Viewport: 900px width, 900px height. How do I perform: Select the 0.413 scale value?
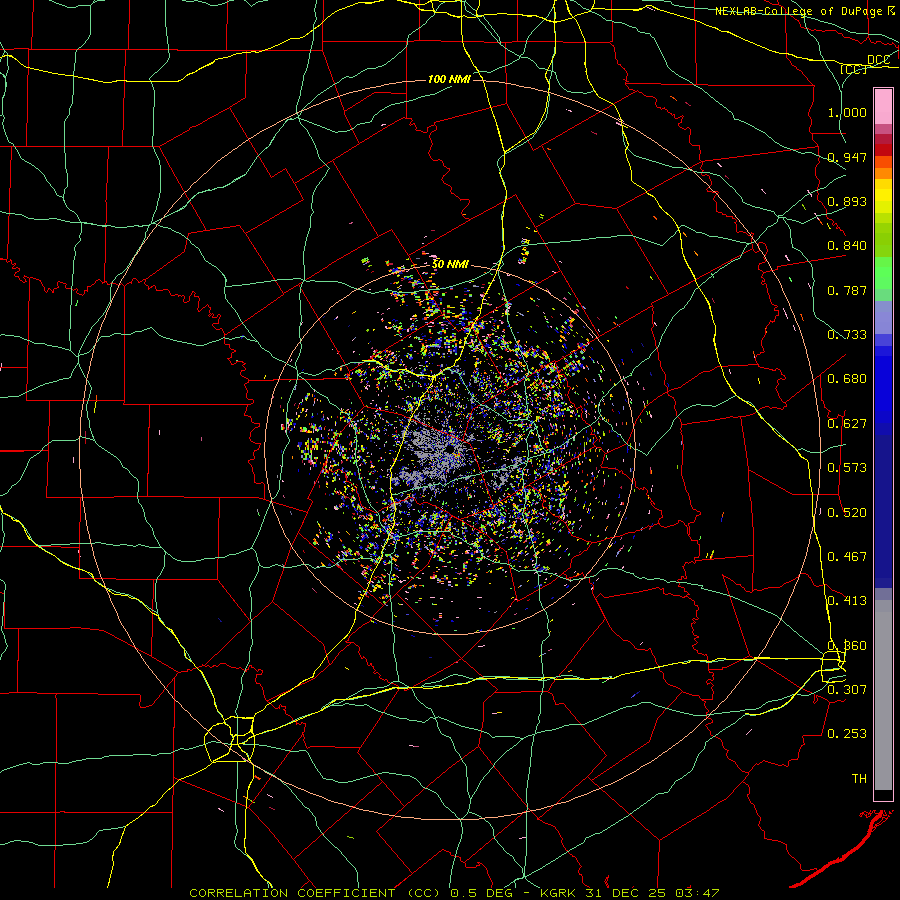pos(847,601)
